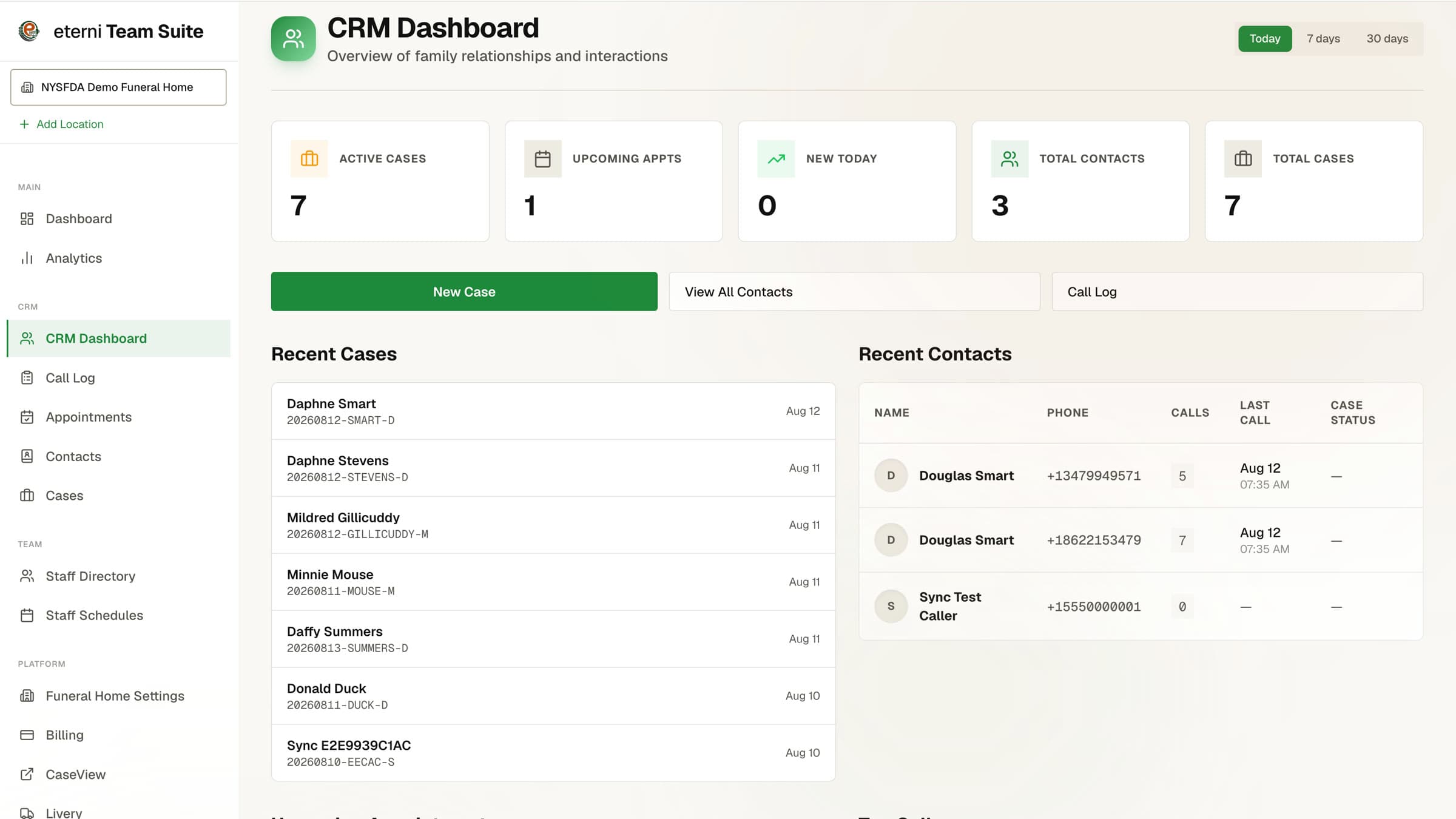Click the New Case button

point(464,291)
